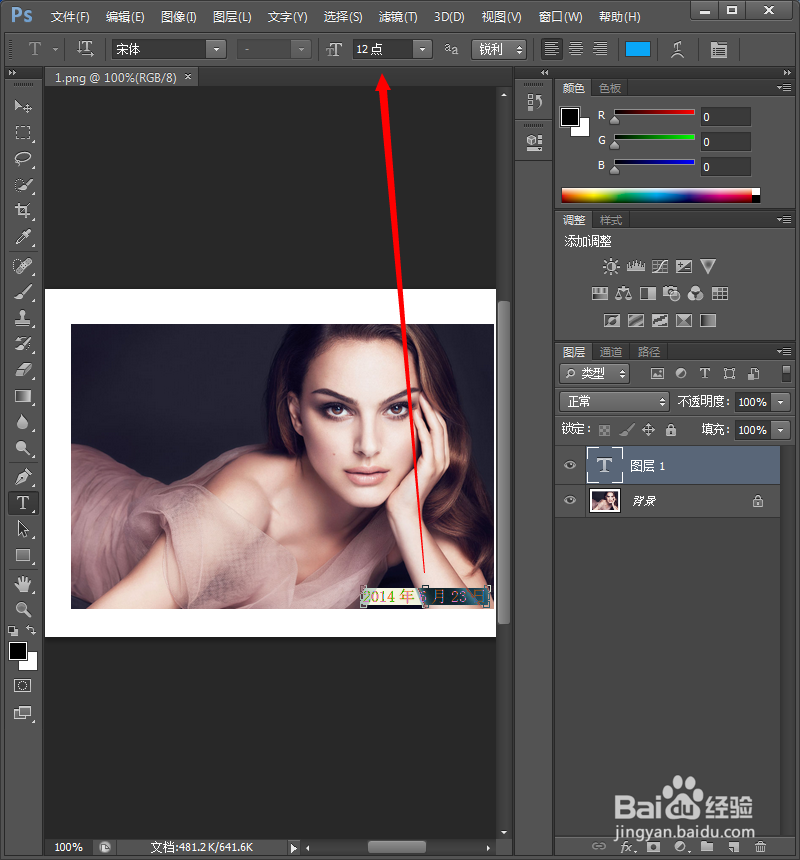800x860 pixels.
Task: Toggle lock all for the layer
Action: [671, 430]
